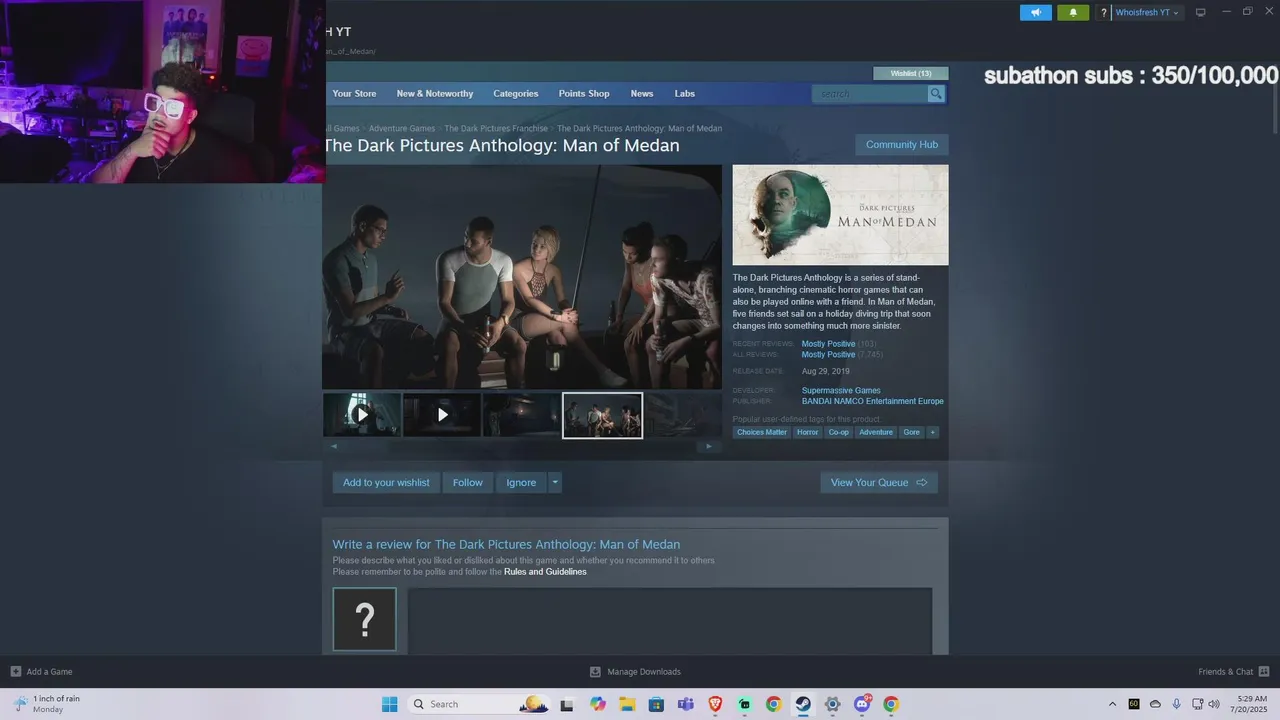This screenshot has width=1280, height=720.
Task: Click the blue announcements megaphone button
Action: point(1036,12)
